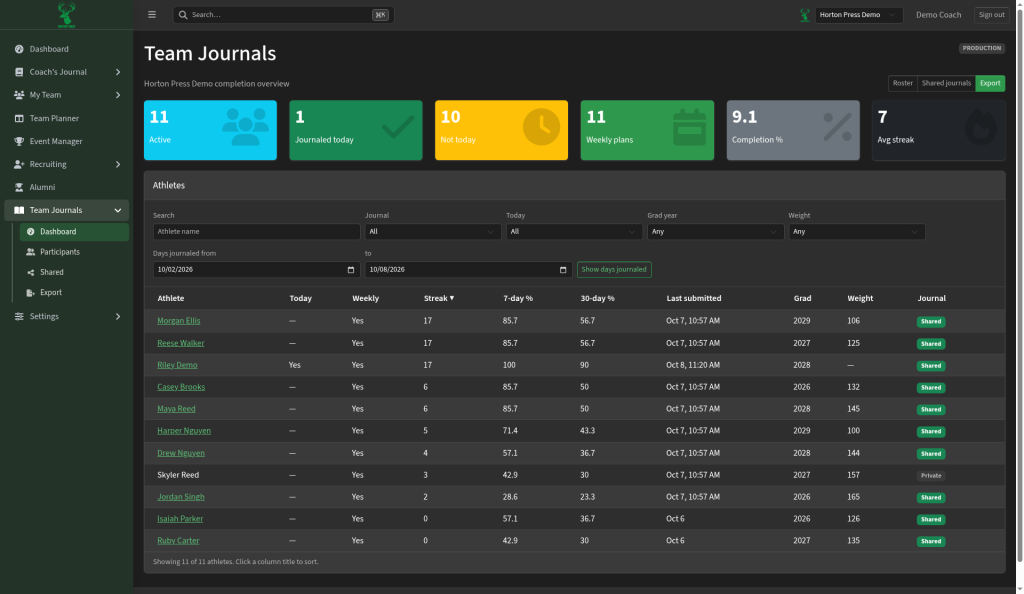Image resolution: width=1024 pixels, height=594 pixels.
Task: Open Morgan Ellis athlete link
Action: [179, 321]
